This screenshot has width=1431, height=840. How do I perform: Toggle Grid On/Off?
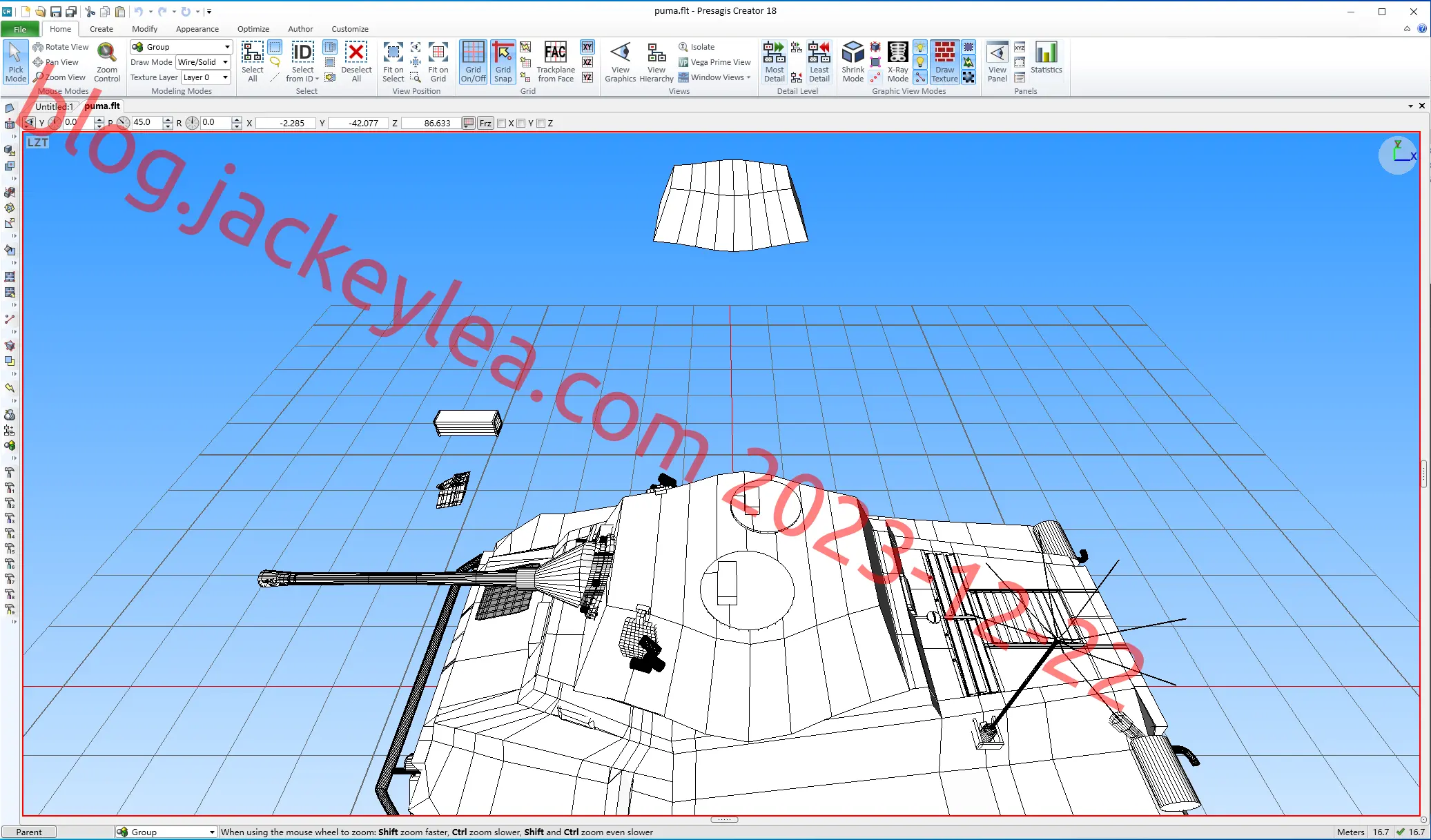coord(473,62)
